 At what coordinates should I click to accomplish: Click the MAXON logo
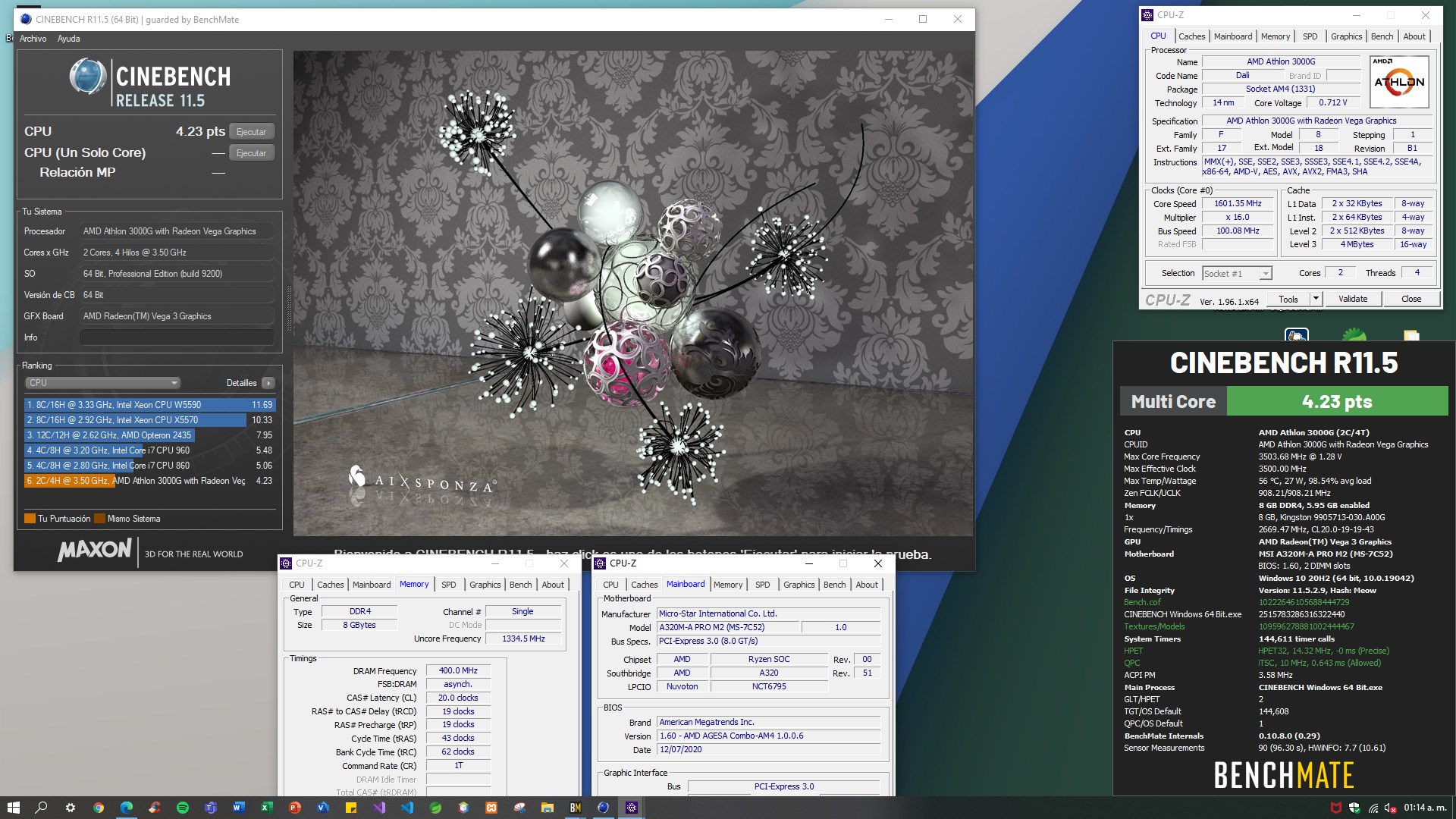coord(95,551)
